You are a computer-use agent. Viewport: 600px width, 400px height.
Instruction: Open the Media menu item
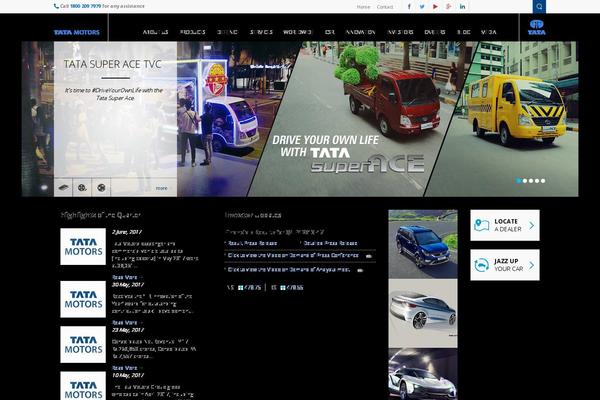489,32
